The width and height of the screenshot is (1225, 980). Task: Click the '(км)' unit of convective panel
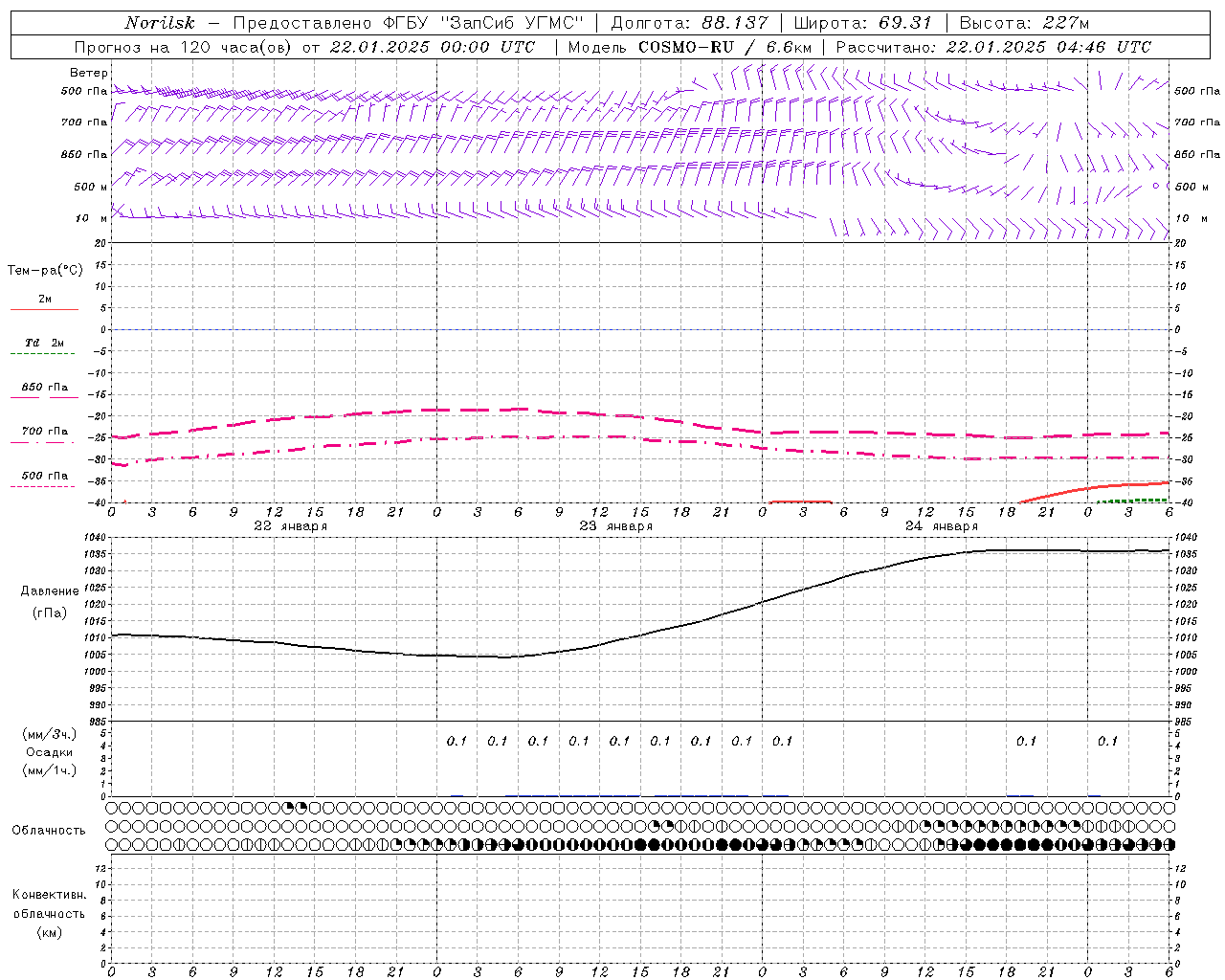[x=49, y=931]
